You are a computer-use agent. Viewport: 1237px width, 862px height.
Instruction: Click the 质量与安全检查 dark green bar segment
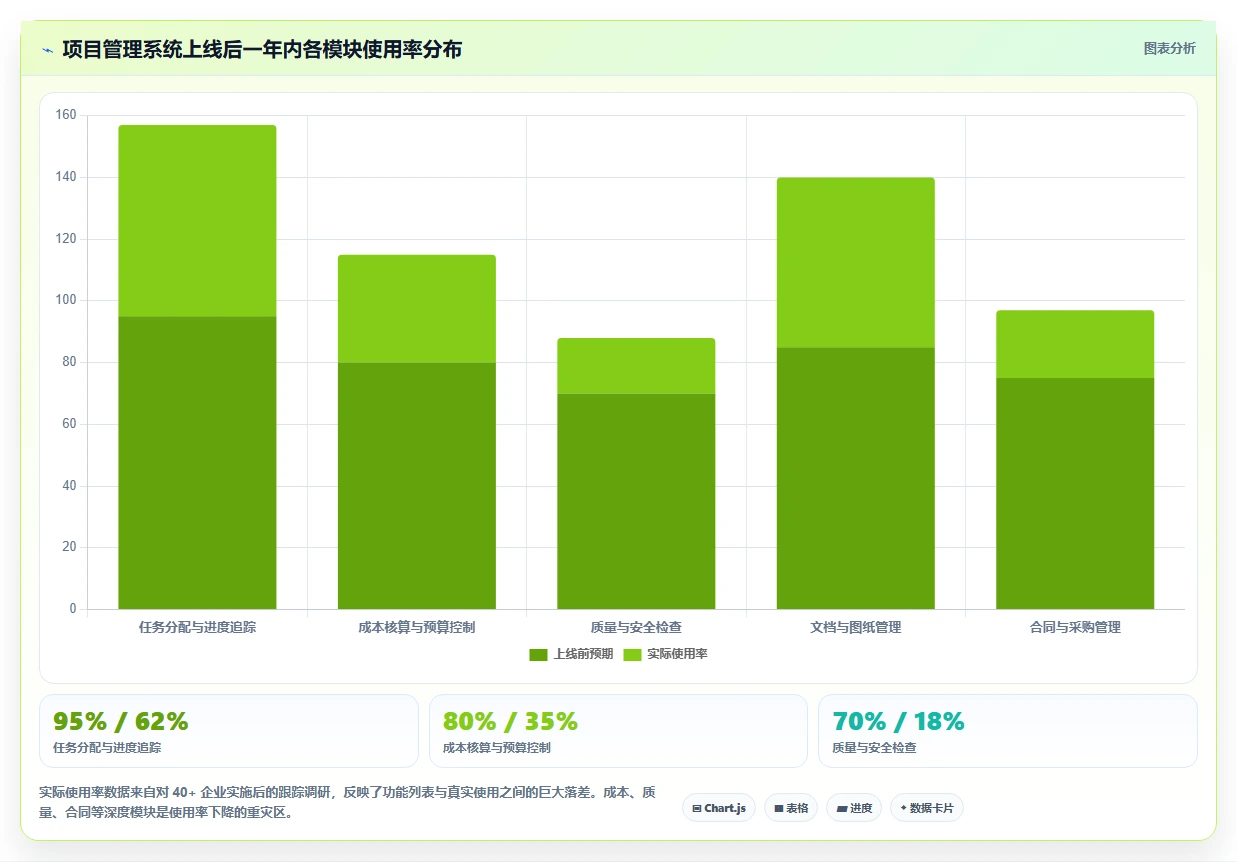(636, 501)
